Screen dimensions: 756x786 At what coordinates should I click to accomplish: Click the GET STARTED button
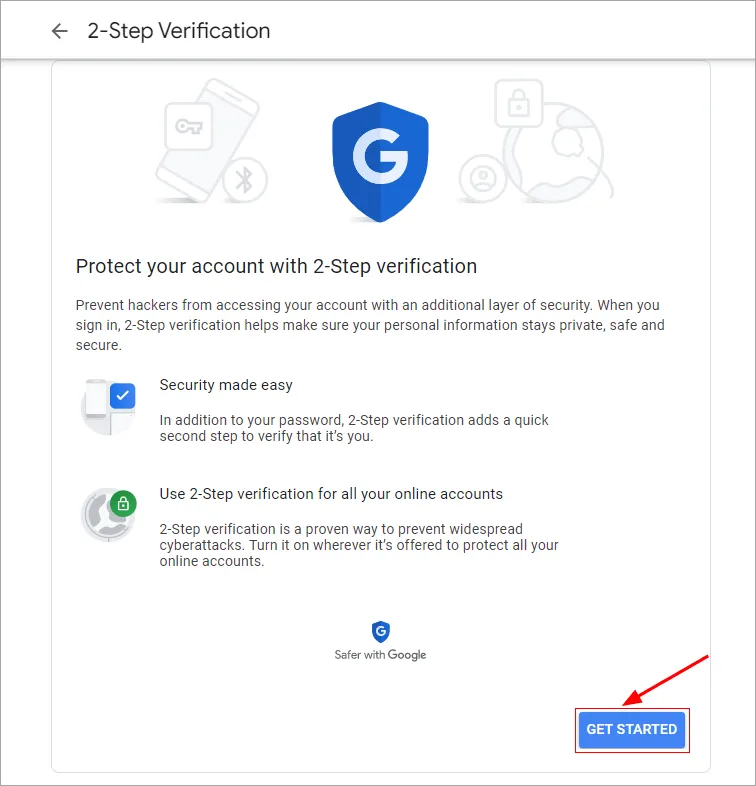tap(632, 729)
